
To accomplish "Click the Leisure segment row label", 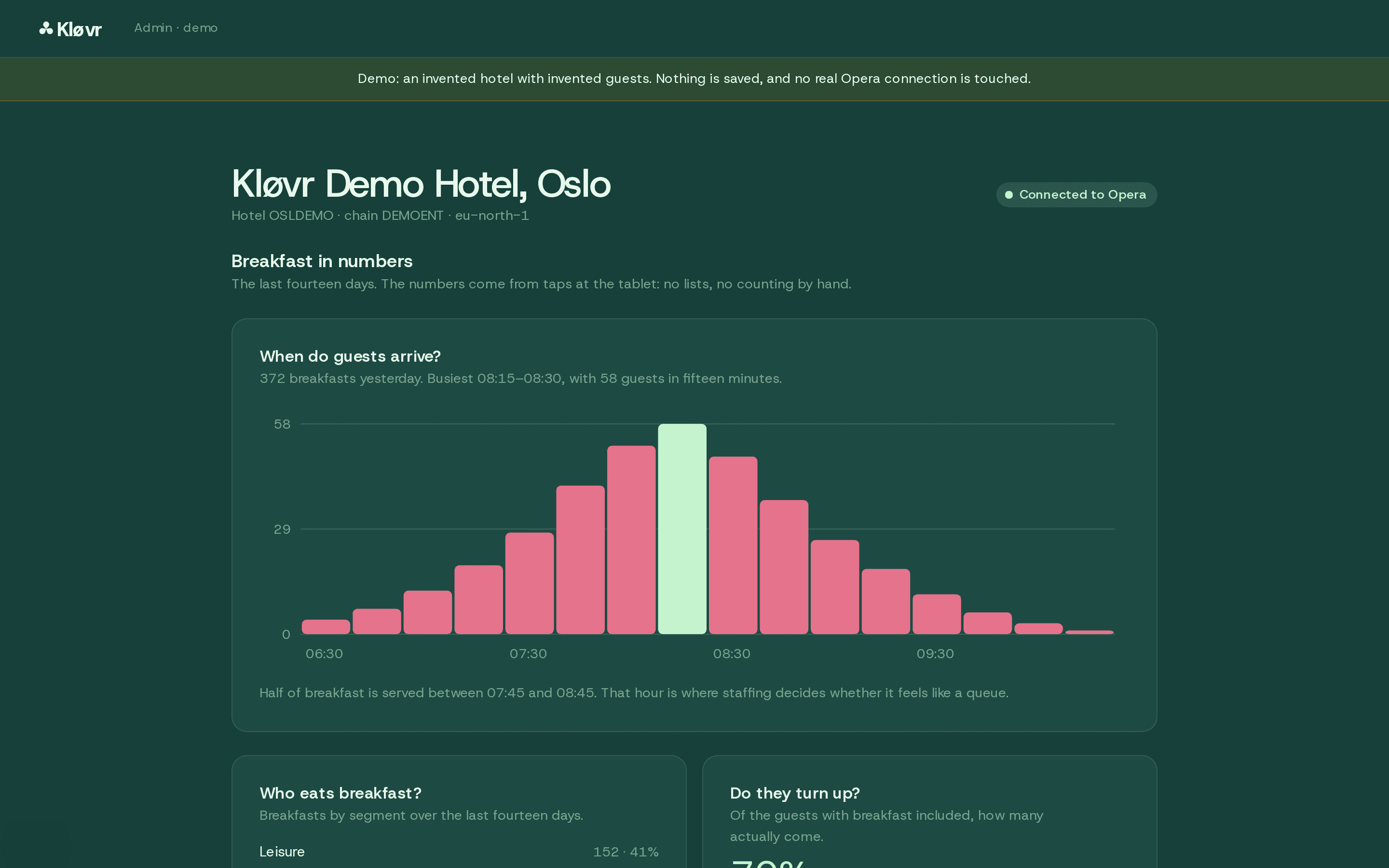I will click(x=282, y=852).
